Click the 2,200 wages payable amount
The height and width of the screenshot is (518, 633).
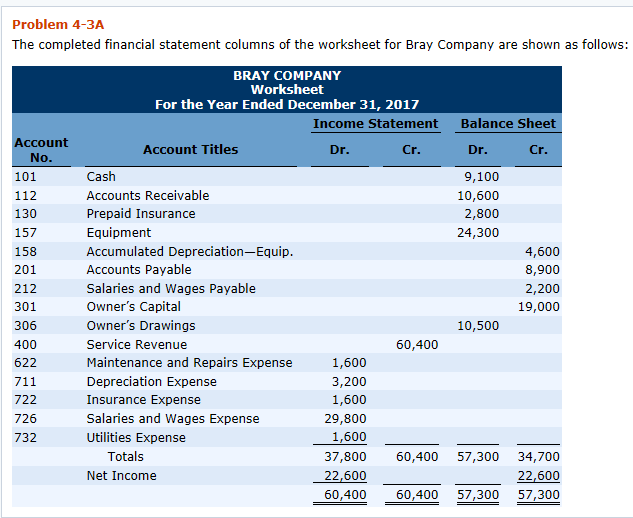pyautogui.click(x=542, y=289)
